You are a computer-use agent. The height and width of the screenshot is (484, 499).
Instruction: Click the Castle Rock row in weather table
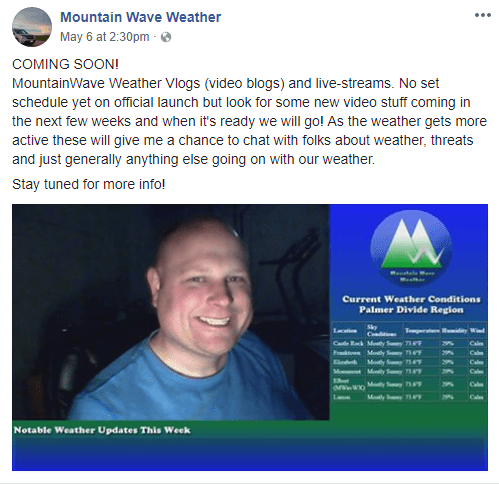pos(409,343)
